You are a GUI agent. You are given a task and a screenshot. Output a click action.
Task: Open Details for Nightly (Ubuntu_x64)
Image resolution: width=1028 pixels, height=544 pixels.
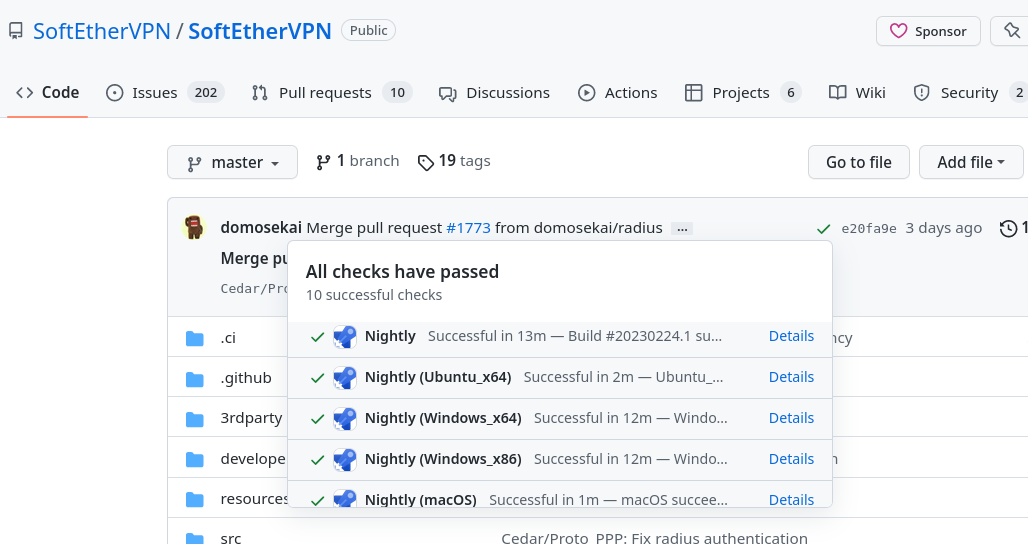coord(791,378)
